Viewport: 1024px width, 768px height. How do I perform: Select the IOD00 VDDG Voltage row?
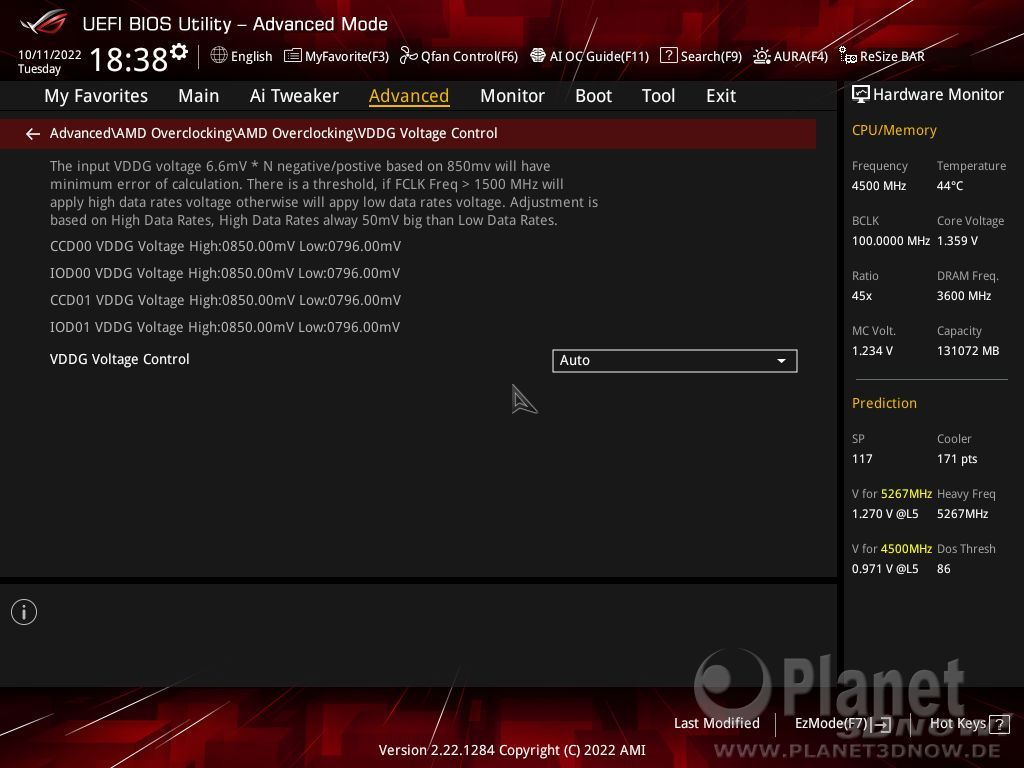click(225, 273)
